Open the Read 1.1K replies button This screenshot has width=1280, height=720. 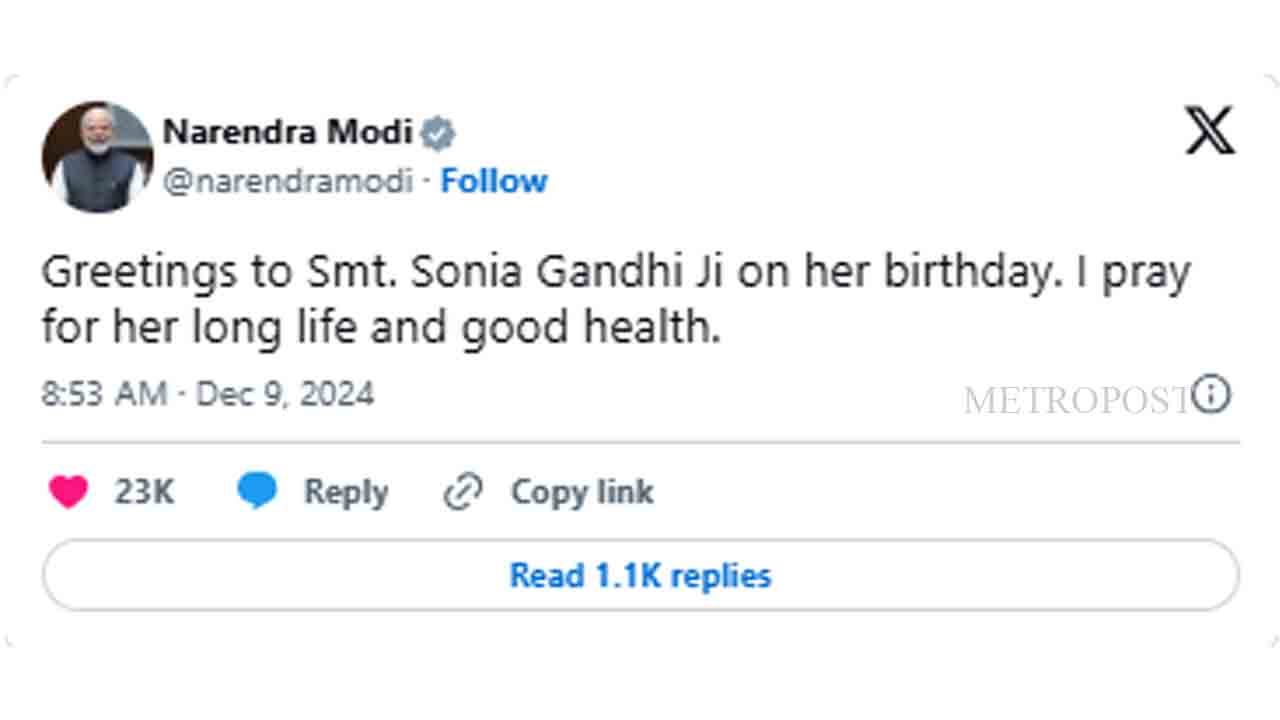click(640, 575)
